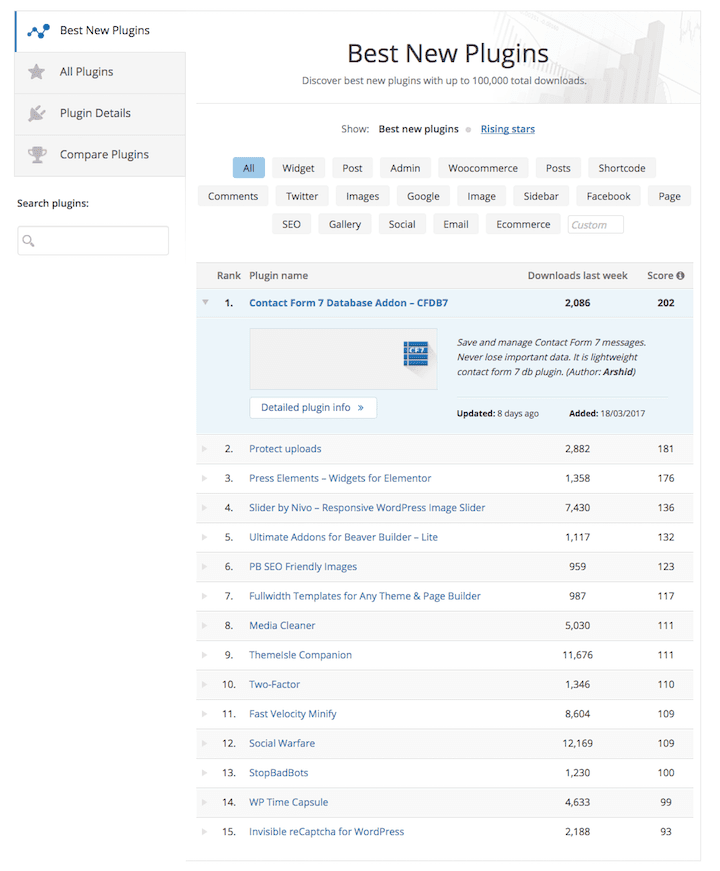Viewport: 720px width, 871px height.
Task: Expand the Two-Factor row arrow
Action: coord(204,684)
